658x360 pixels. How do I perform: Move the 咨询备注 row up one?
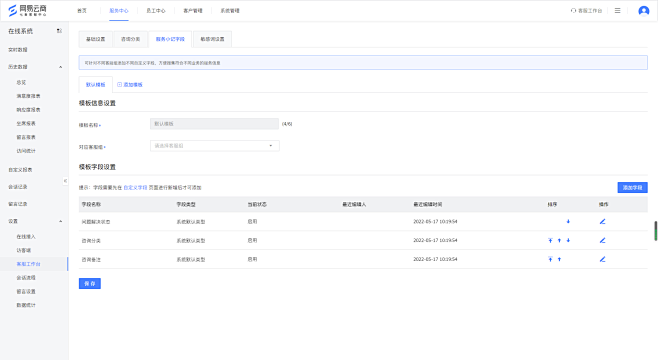(x=559, y=259)
